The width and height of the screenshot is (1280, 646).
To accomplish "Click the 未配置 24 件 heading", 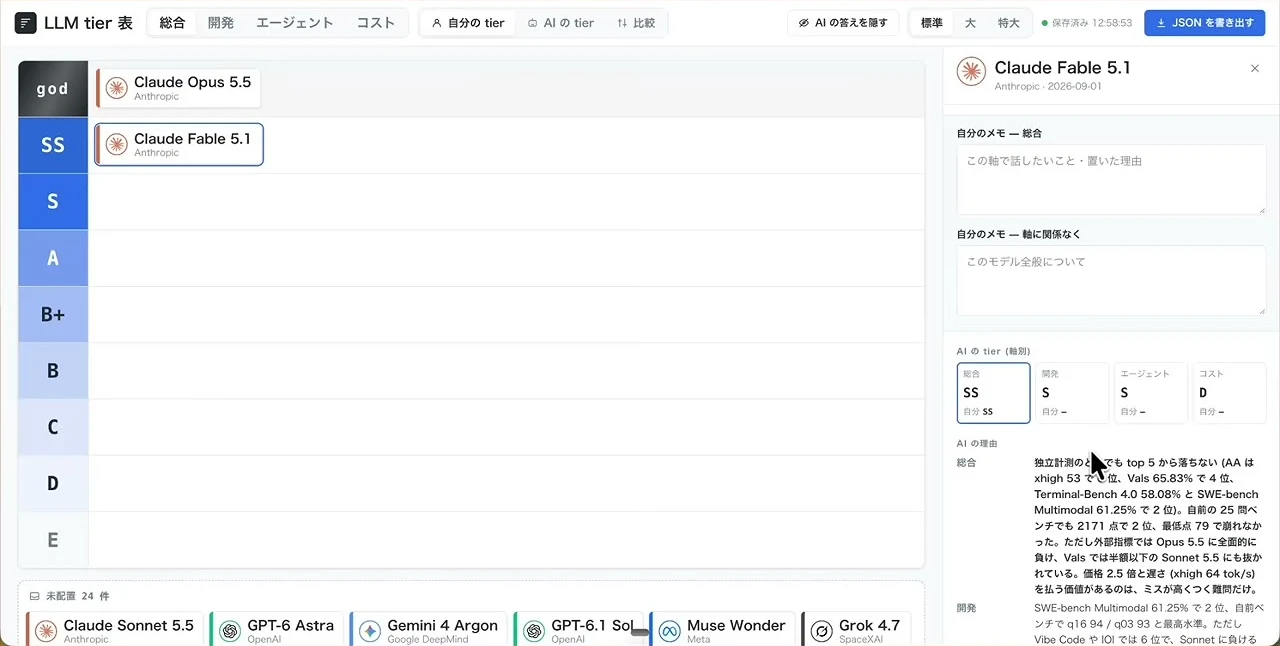I will pos(77,596).
